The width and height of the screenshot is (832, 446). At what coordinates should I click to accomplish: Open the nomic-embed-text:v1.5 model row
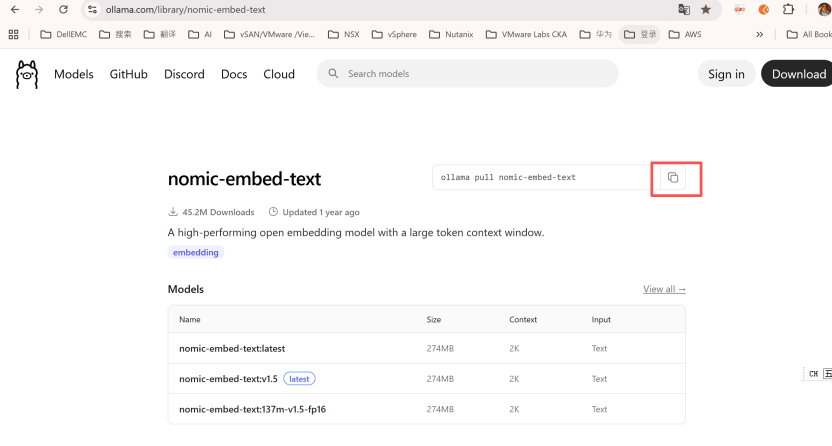pos(227,379)
